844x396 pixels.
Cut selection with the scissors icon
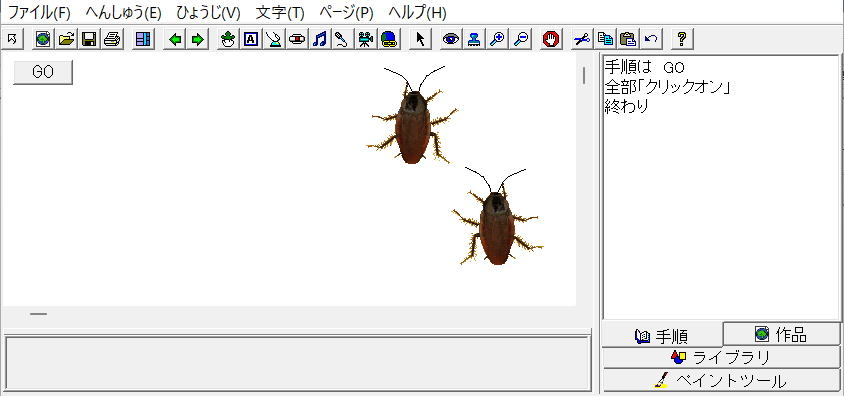coord(582,39)
